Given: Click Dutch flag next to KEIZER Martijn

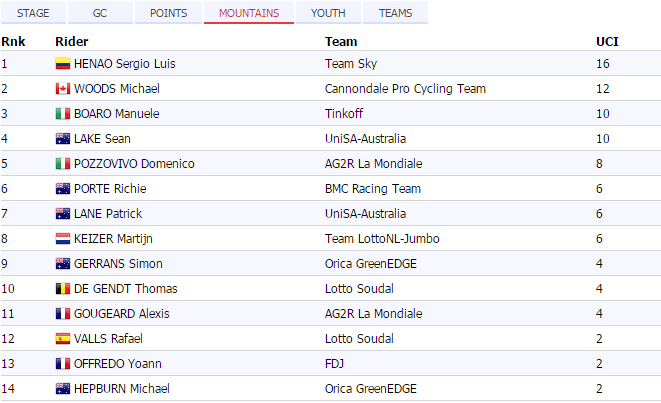Looking at the screenshot, I should coord(63,239).
